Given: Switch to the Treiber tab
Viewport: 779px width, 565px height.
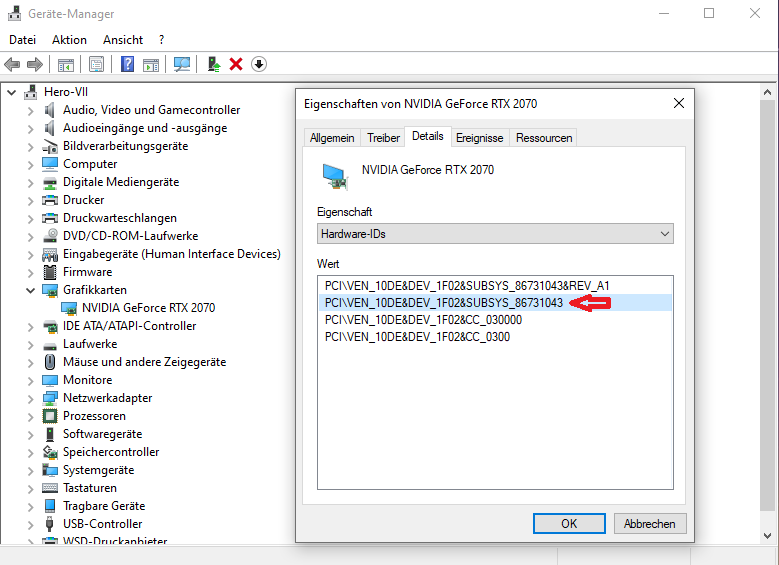Looking at the screenshot, I should (x=383, y=138).
